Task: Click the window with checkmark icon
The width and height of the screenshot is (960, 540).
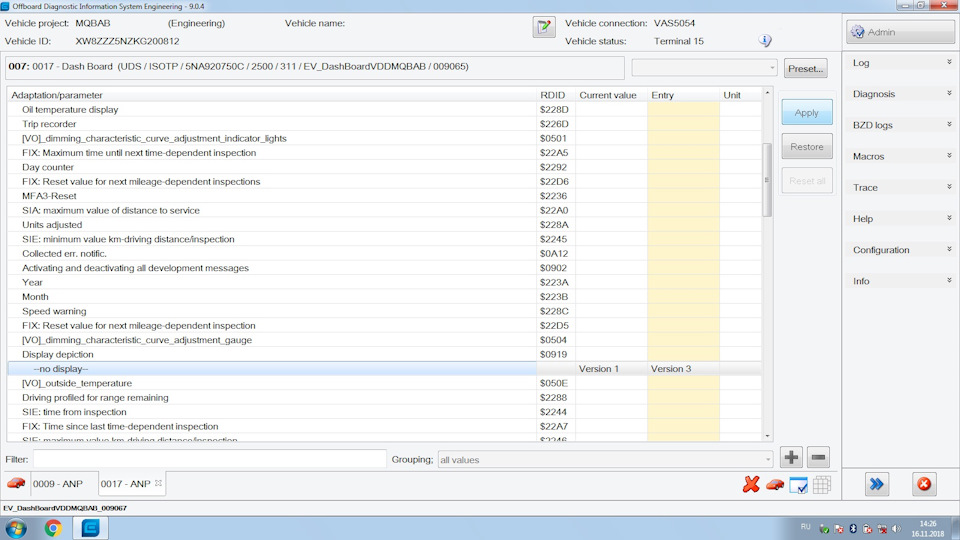Action: 798,485
